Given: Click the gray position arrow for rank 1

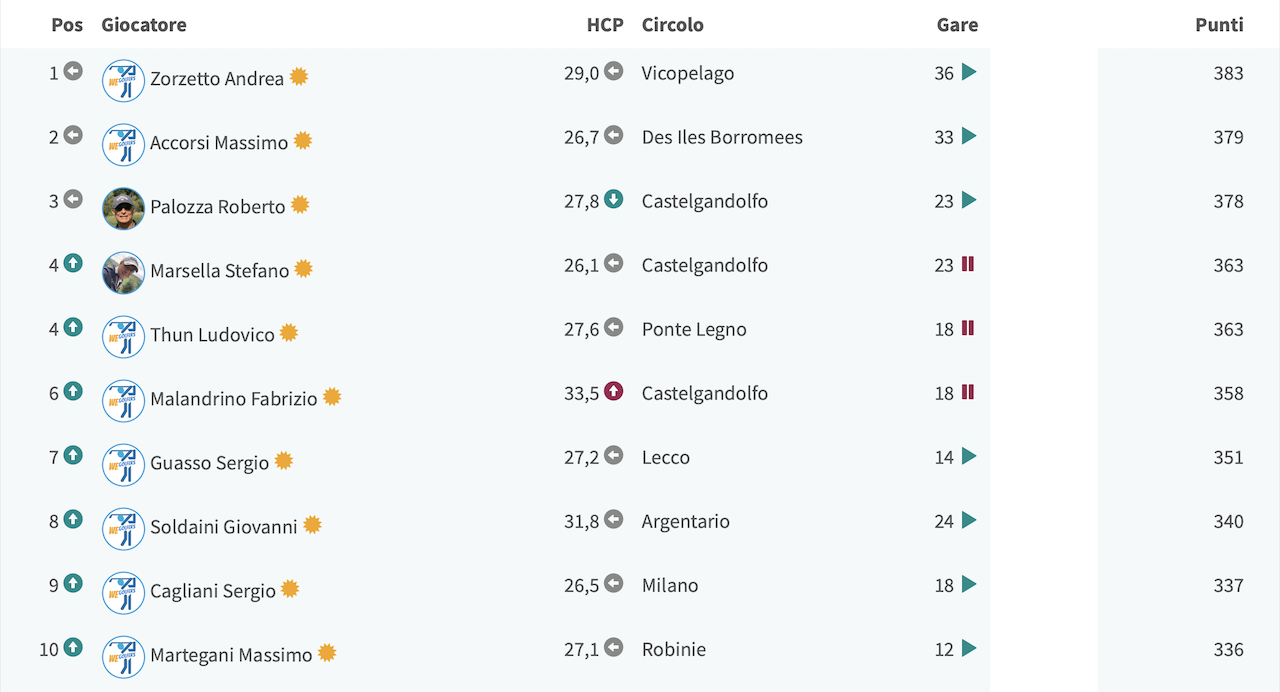Looking at the screenshot, I should [73, 71].
